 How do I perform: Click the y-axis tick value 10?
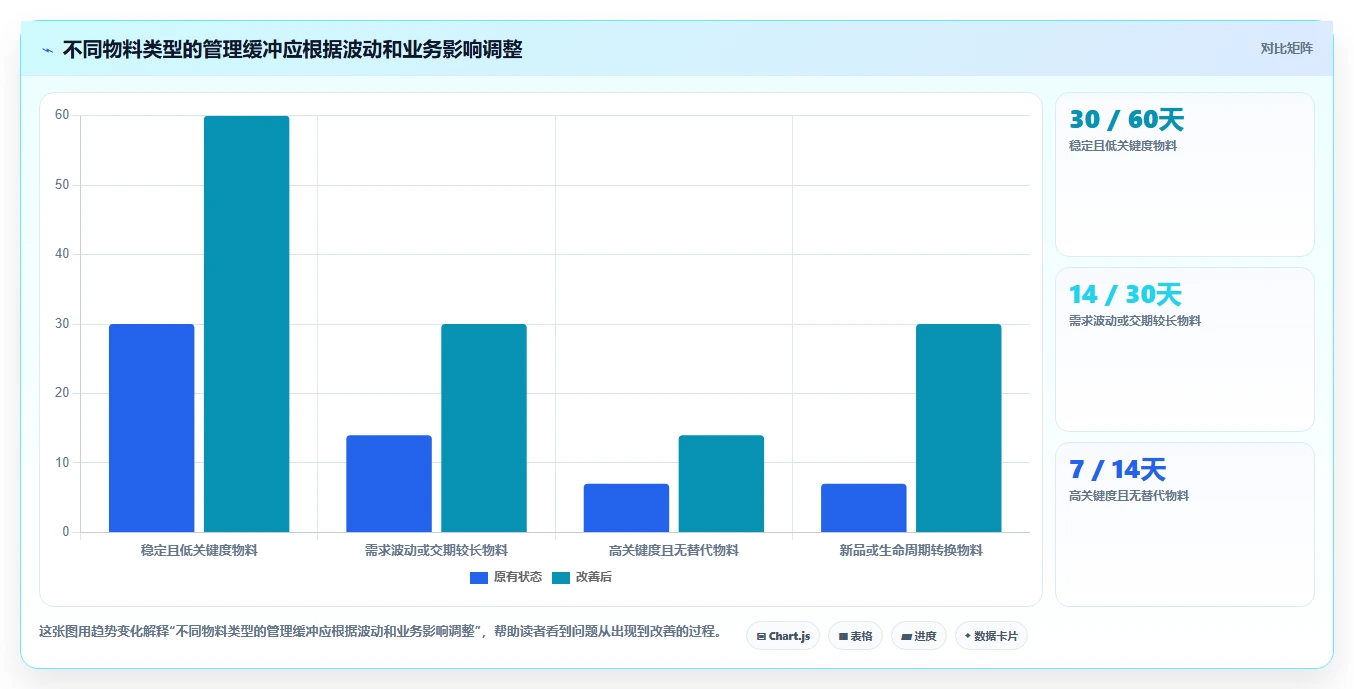[62, 463]
